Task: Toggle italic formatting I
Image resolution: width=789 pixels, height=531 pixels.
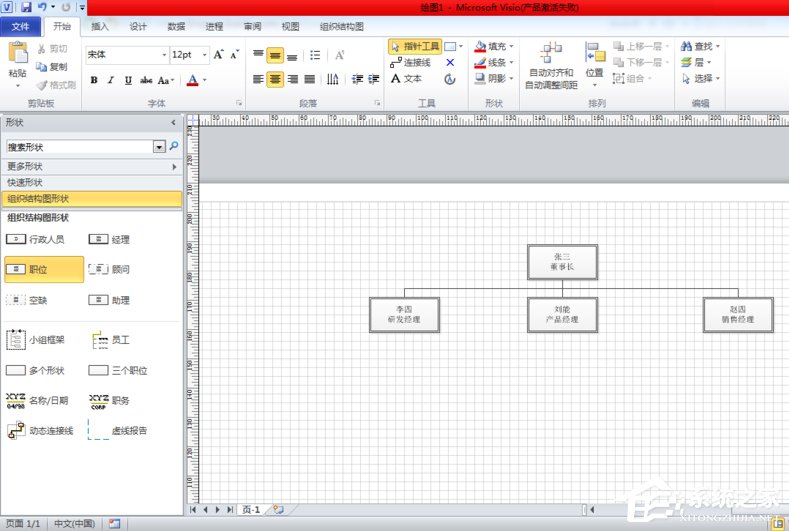Action: coord(111,80)
